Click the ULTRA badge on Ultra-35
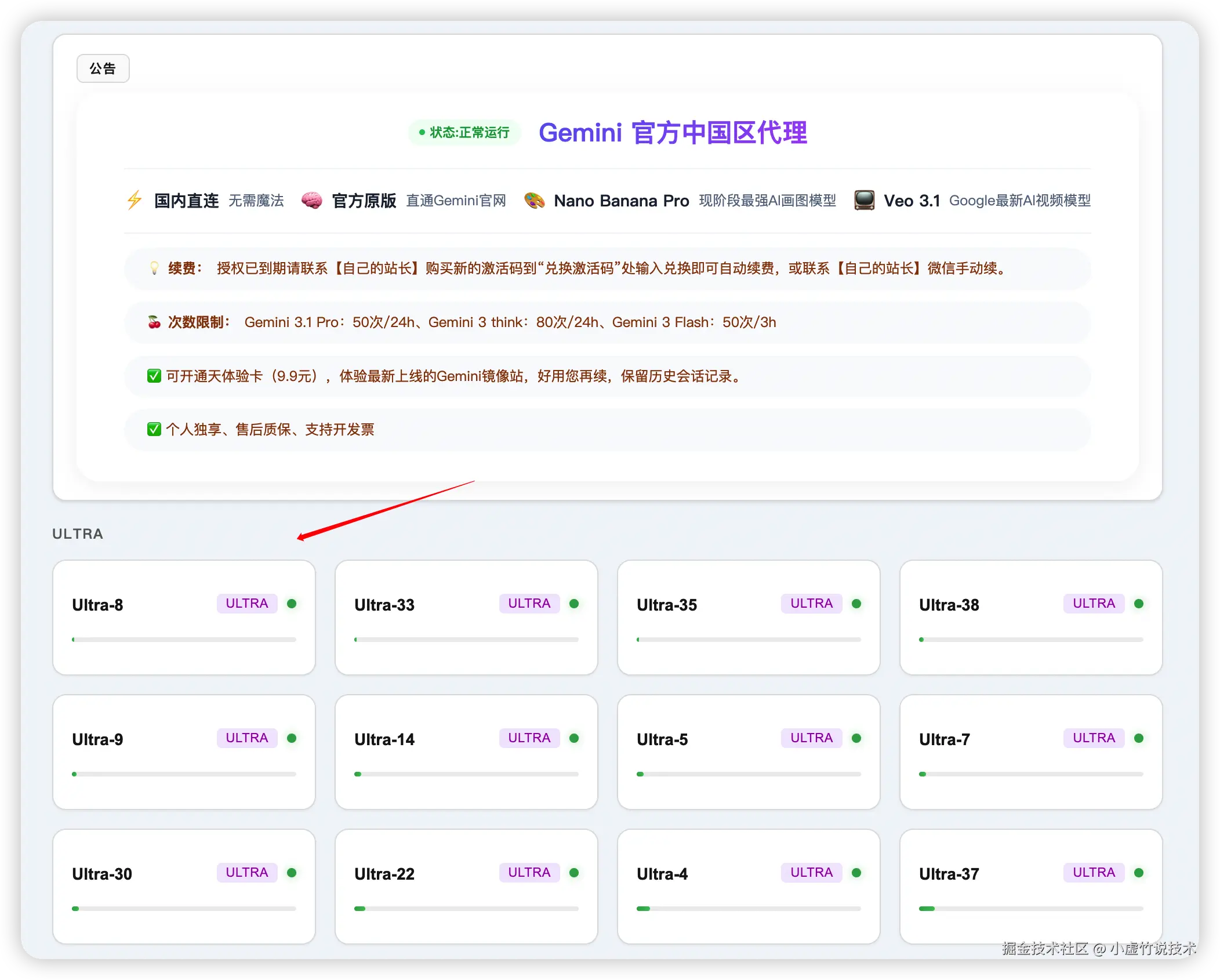 coord(811,604)
